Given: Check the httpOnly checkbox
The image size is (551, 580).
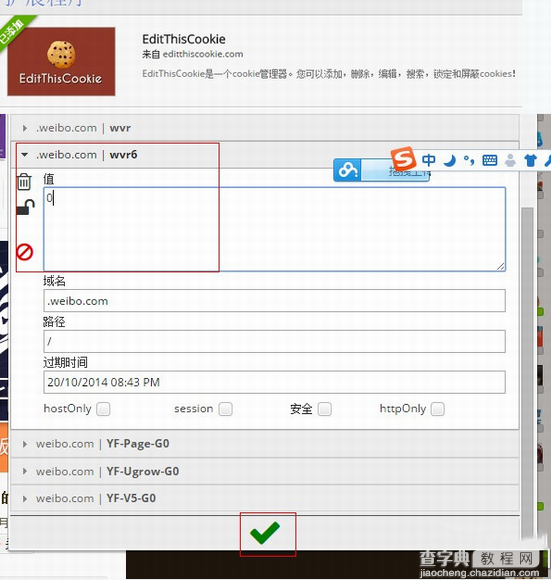Looking at the screenshot, I should tap(438, 409).
